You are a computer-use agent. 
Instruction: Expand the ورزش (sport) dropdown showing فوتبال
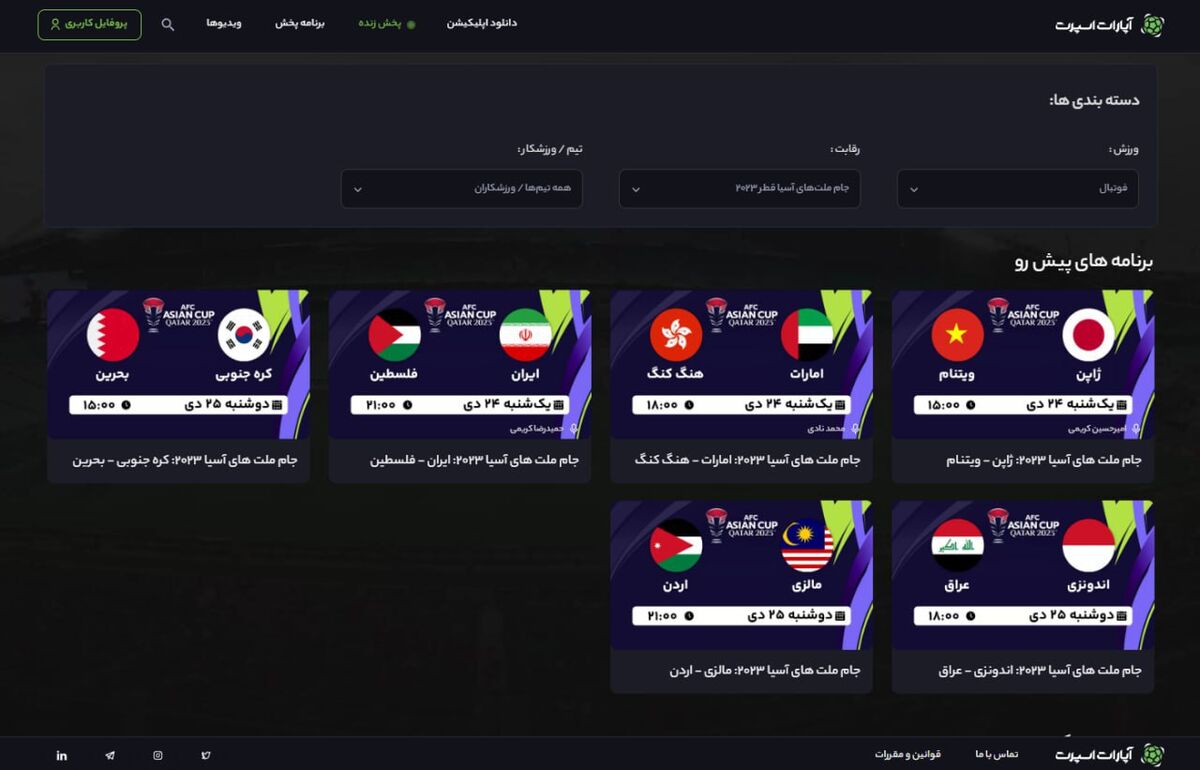[1017, 189]
